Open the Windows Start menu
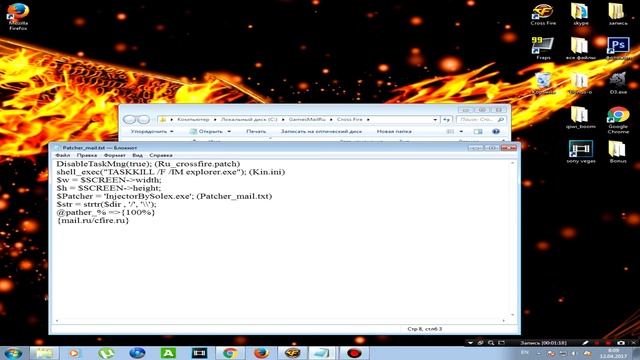The image size is (640, 360). (x=13, y=353)
